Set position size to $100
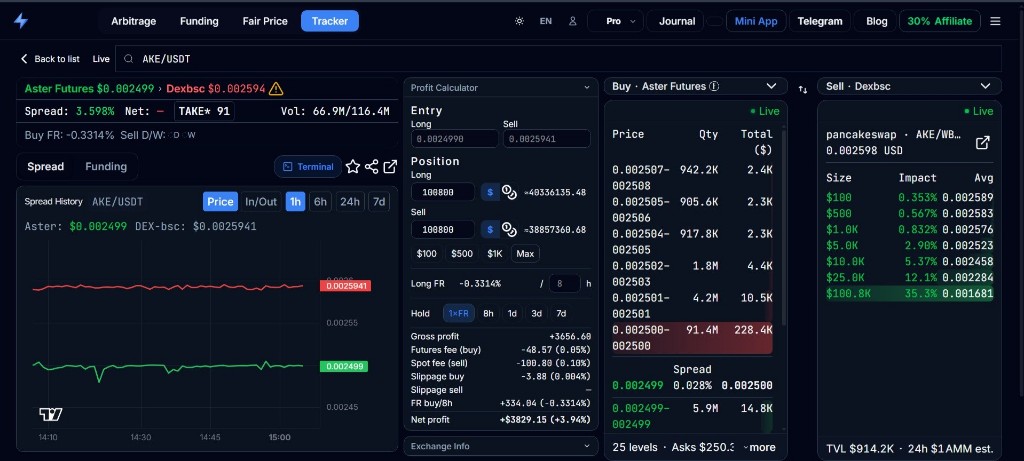The height and width of the screenshot is (461, 1024). (426, 253)
